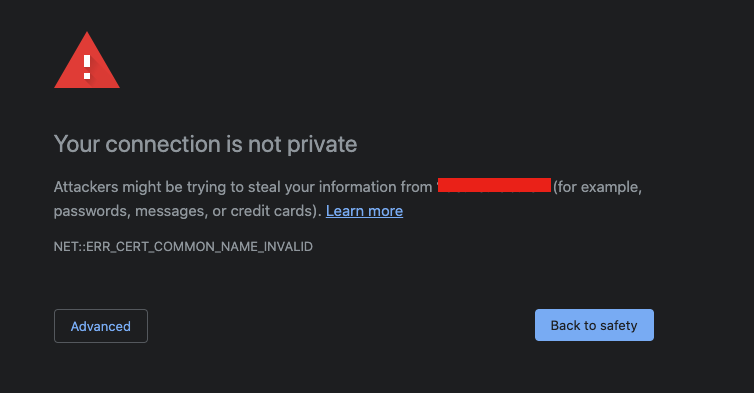Viewport: 754px width, 393px height.
Task: Click the word 'connection' in the heading
Action: tap(163, 144)
